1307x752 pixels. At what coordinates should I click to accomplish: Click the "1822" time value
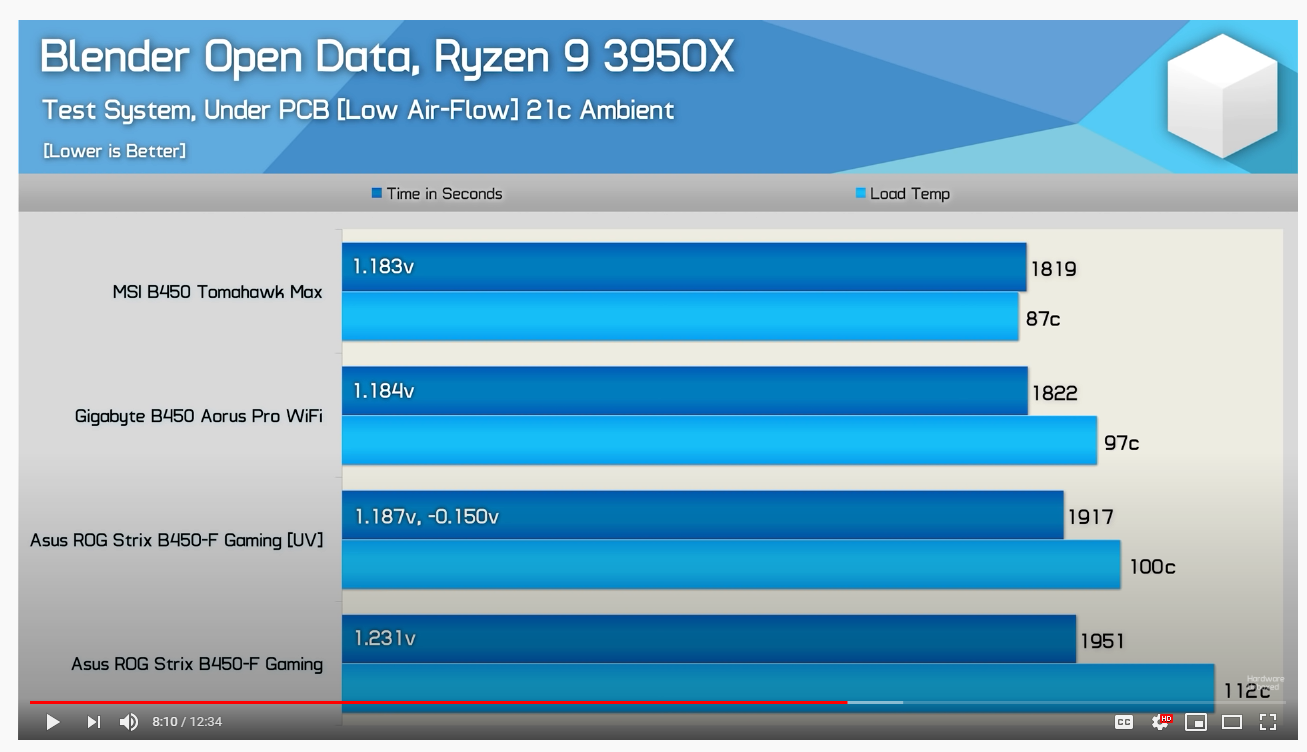click(x=1055, y=393)
